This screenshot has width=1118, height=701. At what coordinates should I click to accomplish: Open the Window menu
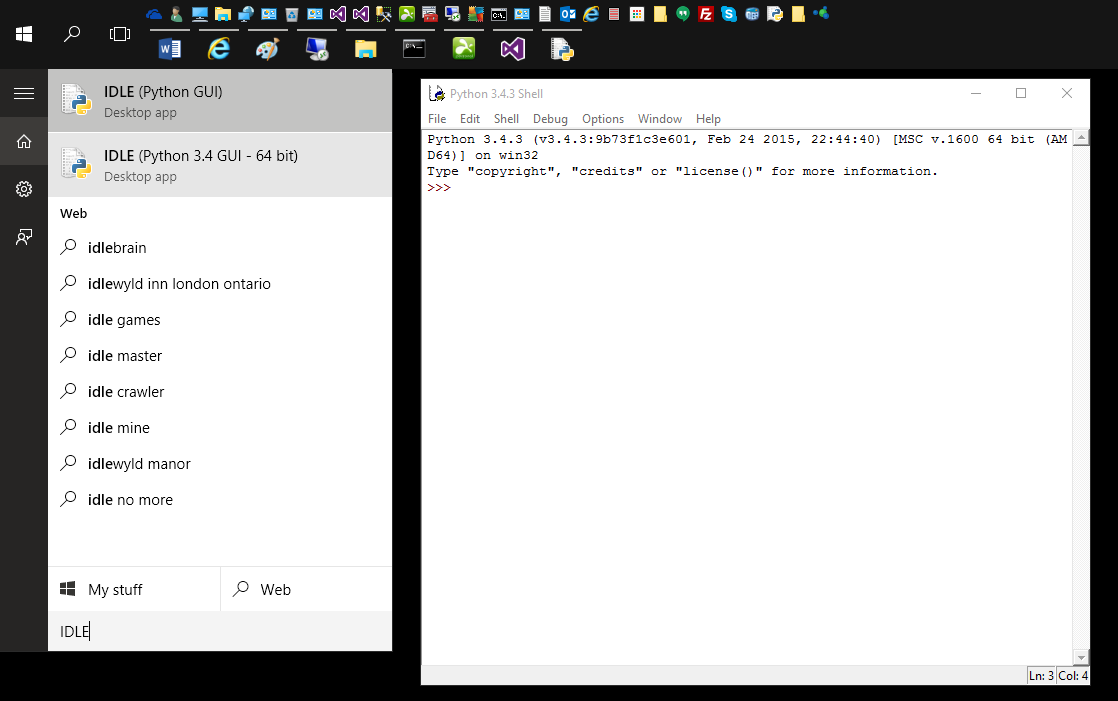pos(660,119)
